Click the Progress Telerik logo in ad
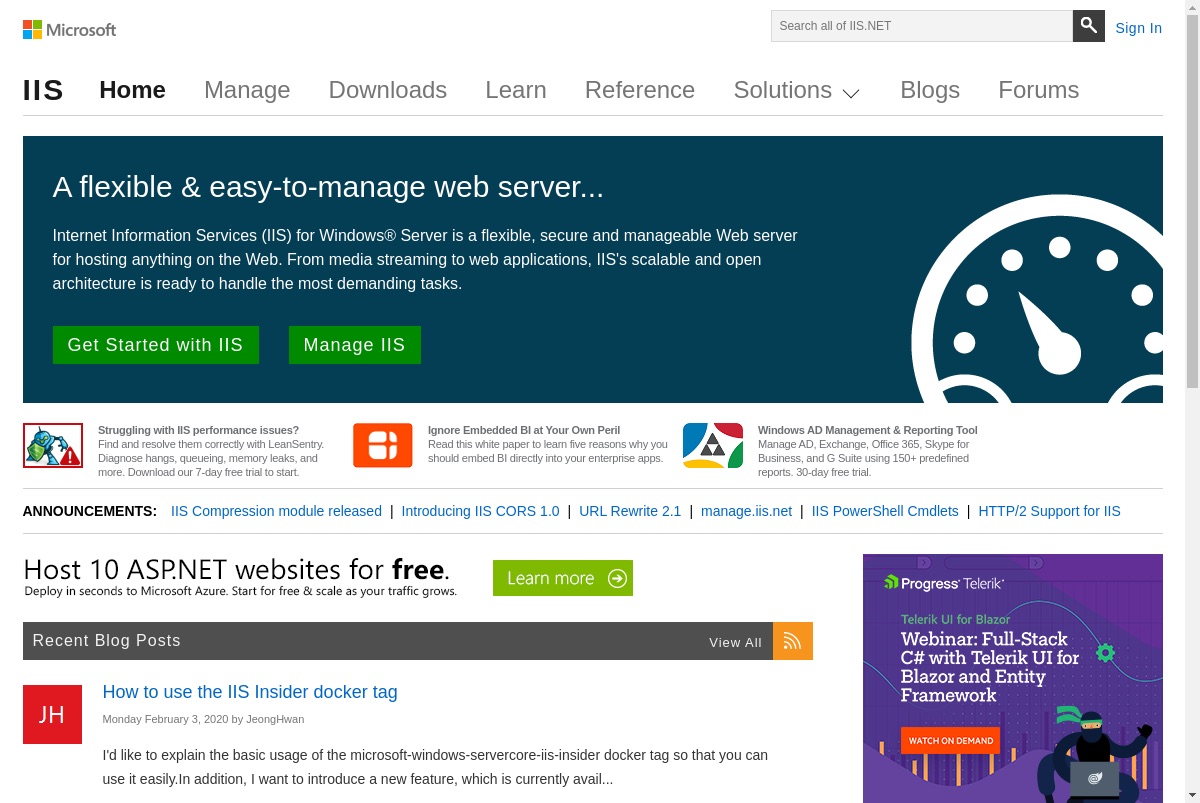This screenshot has height=803, width=1200. tap(944, 583)
